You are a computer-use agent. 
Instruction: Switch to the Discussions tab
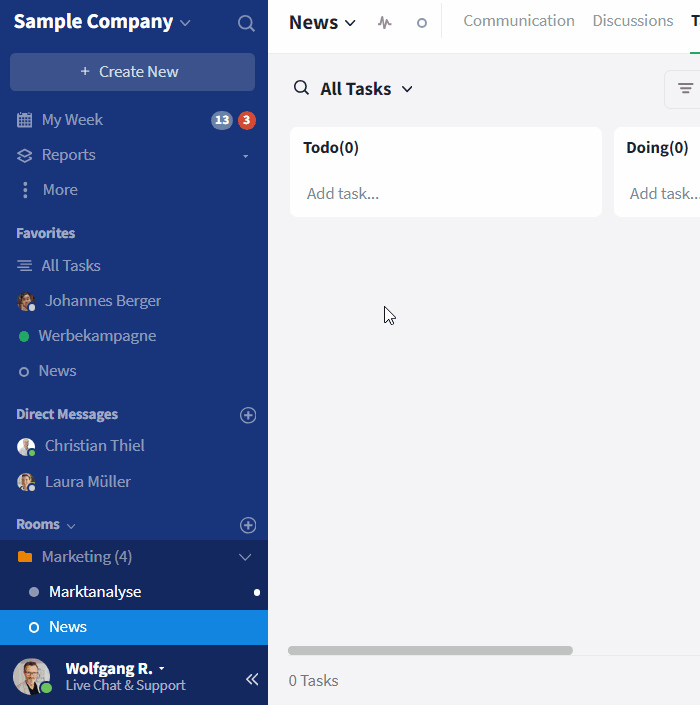point(633,21)
